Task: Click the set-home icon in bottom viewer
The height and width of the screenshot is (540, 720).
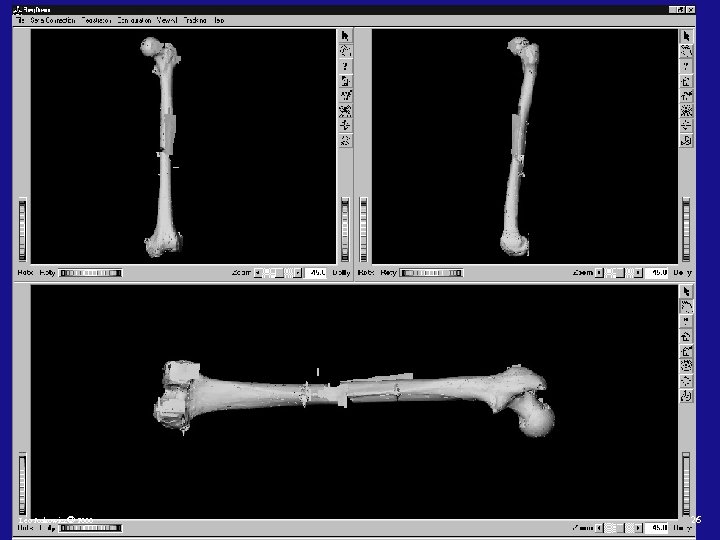Action: click(x=686, y=351)
